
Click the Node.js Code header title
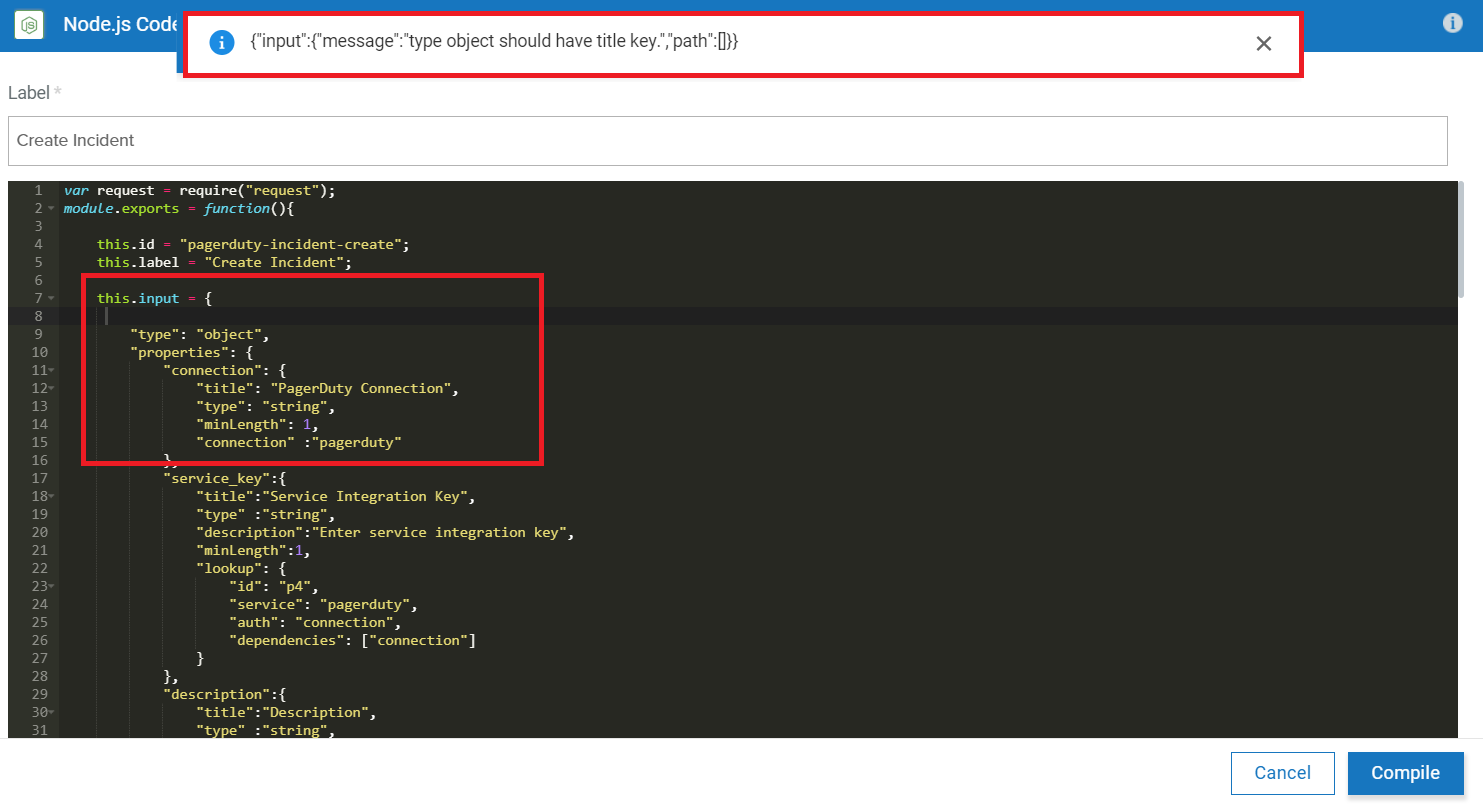coord(120,24)
